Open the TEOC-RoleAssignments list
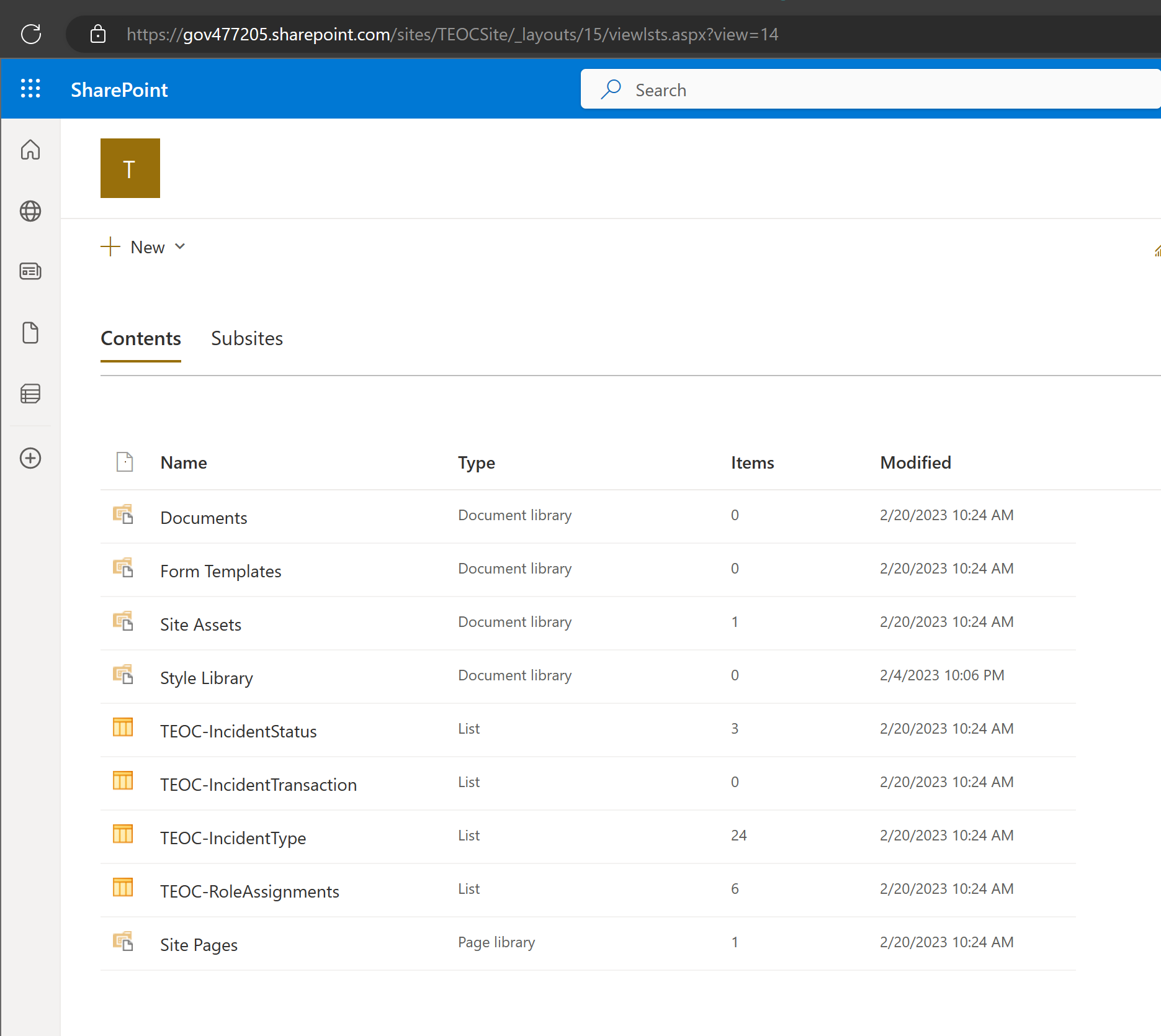The width and height of the screenshot is (1161, 1036). (249, 891)
